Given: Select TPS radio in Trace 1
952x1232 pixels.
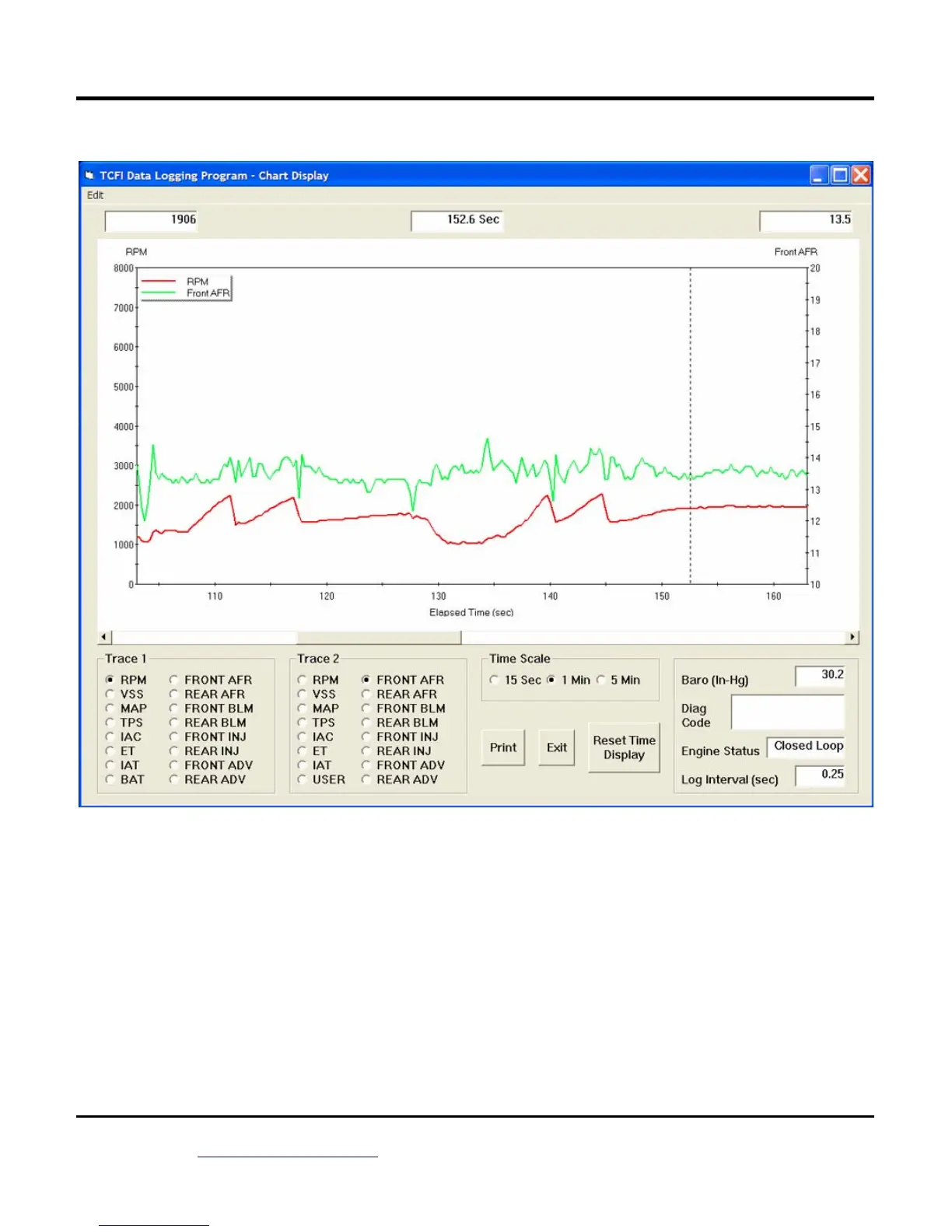Looking at the screenshot, I should pyautogui.click(x=110, y=723).
